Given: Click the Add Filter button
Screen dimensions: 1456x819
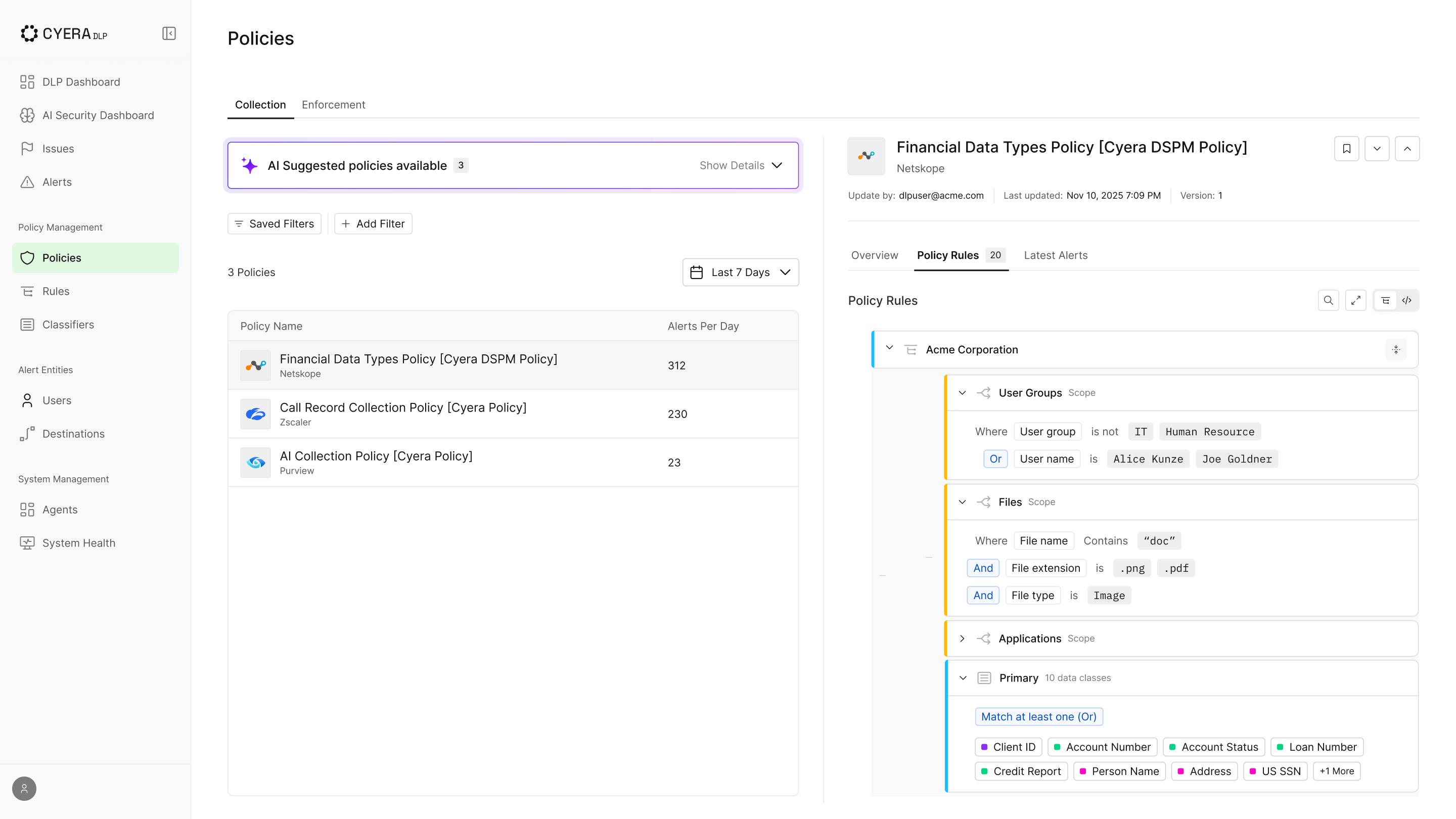Looking at the screenshot, I should (x=373, y=224).
